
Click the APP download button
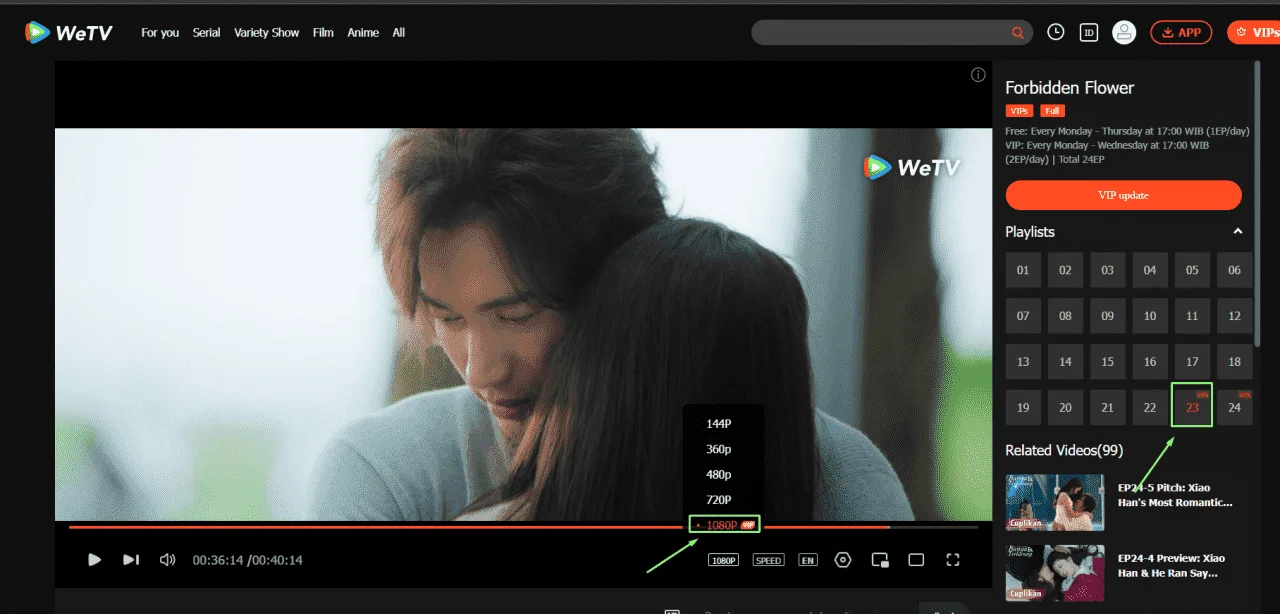pos(1181,32)
